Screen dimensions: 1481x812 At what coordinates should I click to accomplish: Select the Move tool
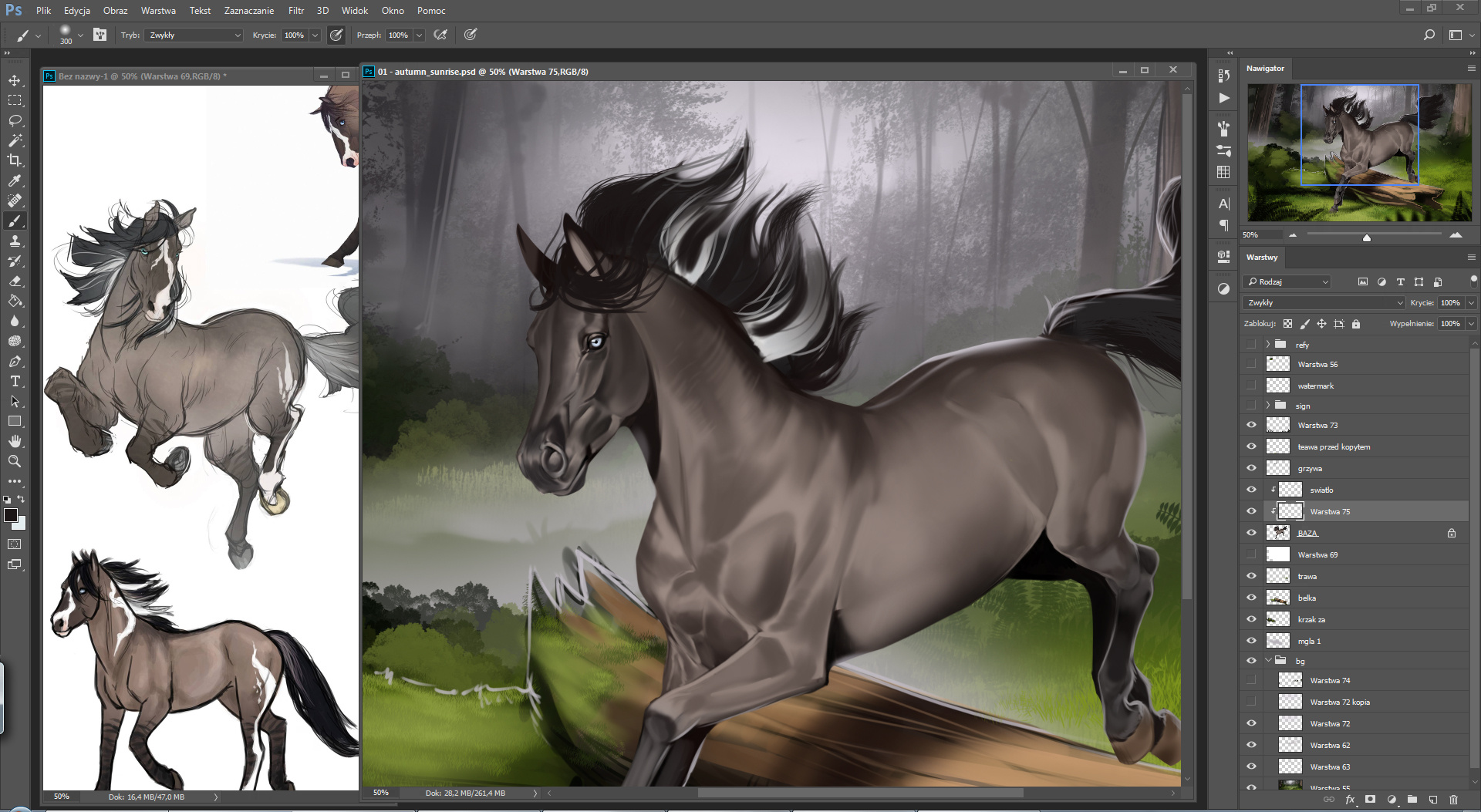coord(15,81)
